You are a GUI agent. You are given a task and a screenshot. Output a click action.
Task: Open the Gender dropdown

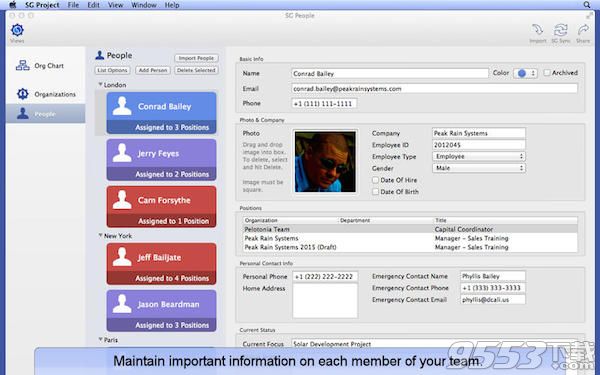coord(479,168)
